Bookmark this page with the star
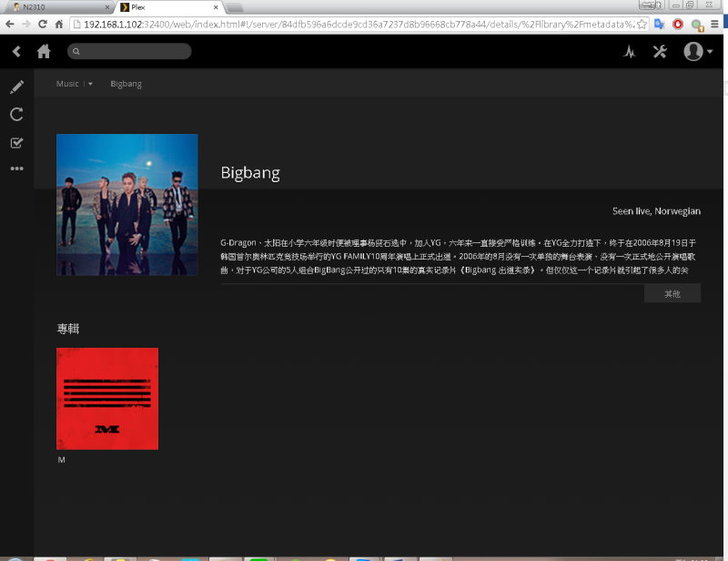Viewport: 728px width, 561px height. click(x=642, y=23)
